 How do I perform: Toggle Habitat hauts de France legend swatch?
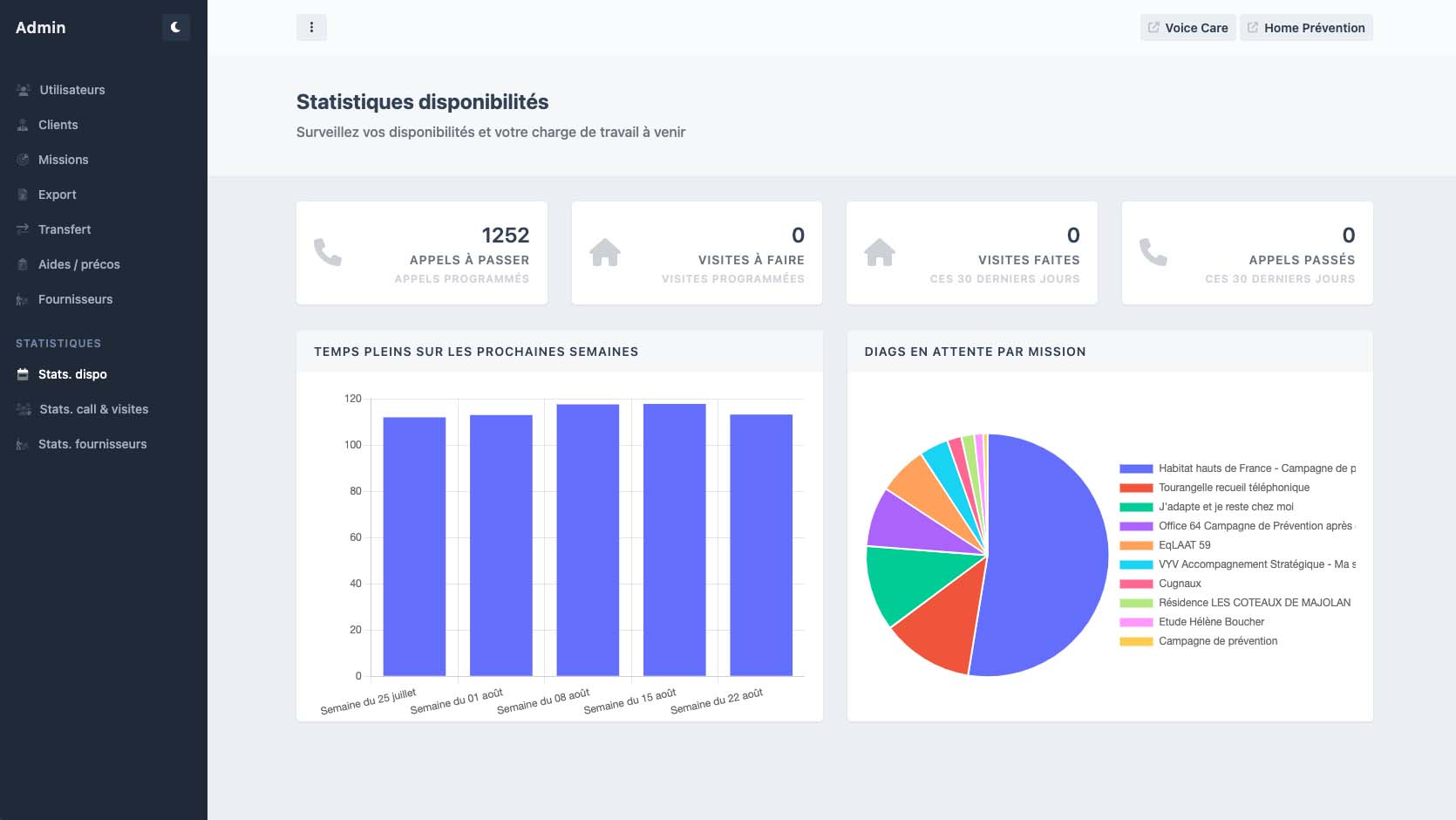[x=1136, y=468]
